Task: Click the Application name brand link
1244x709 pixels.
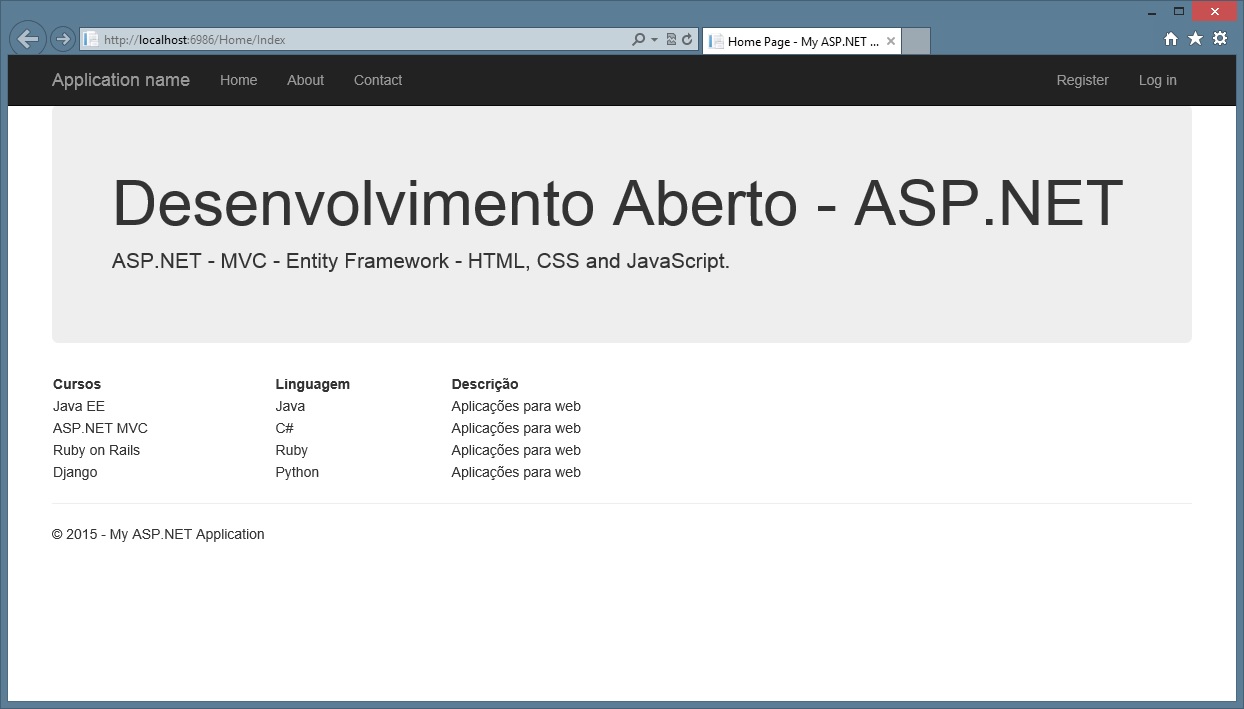Action: [121, 80]
